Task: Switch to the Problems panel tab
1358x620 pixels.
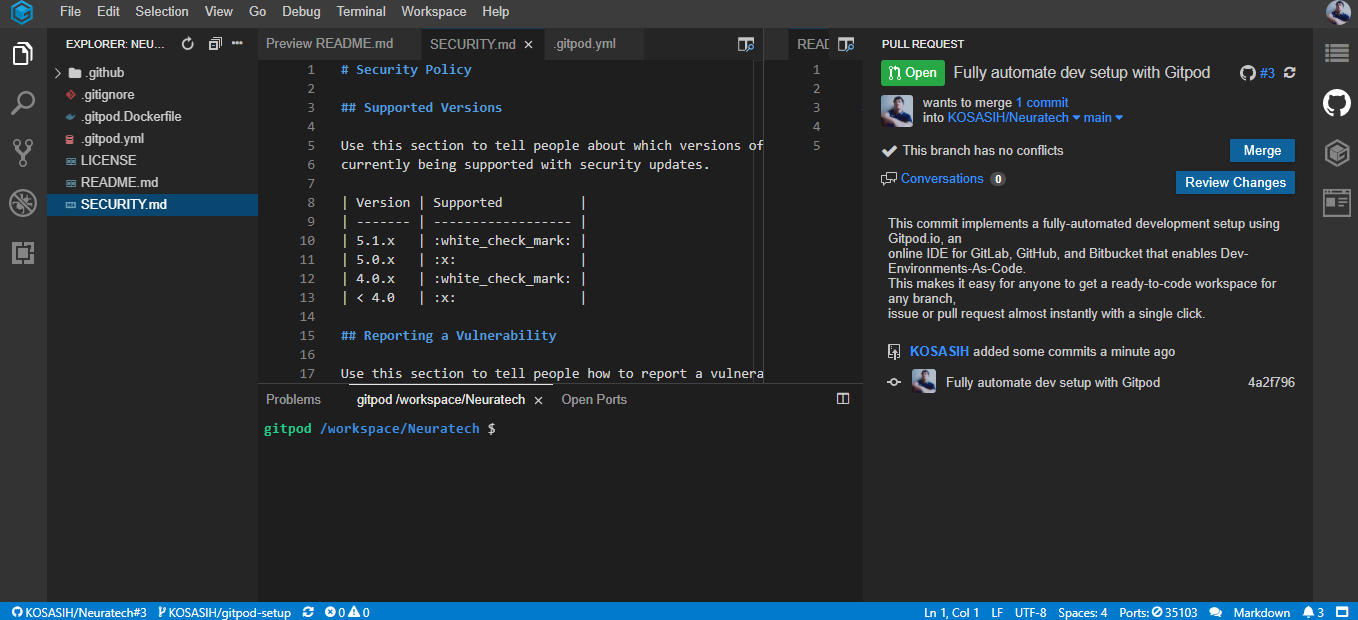Action: [x=293, y=399]
